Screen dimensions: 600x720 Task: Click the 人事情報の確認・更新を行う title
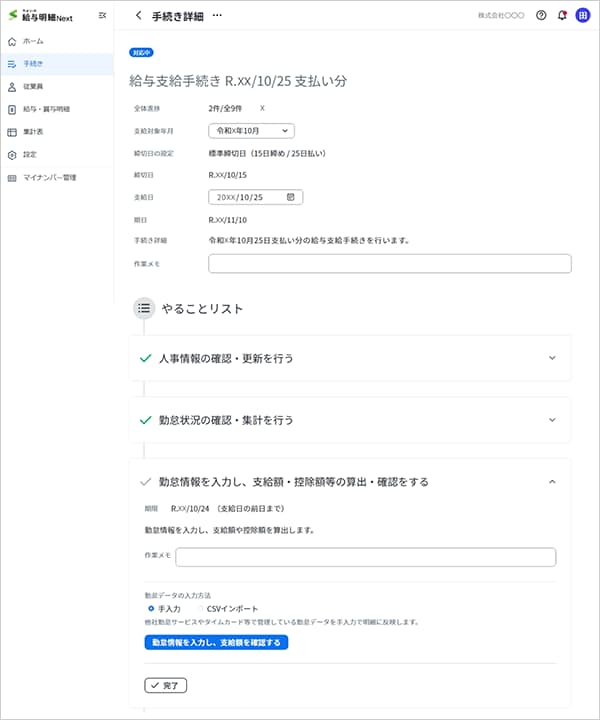(x=226, y=358)
